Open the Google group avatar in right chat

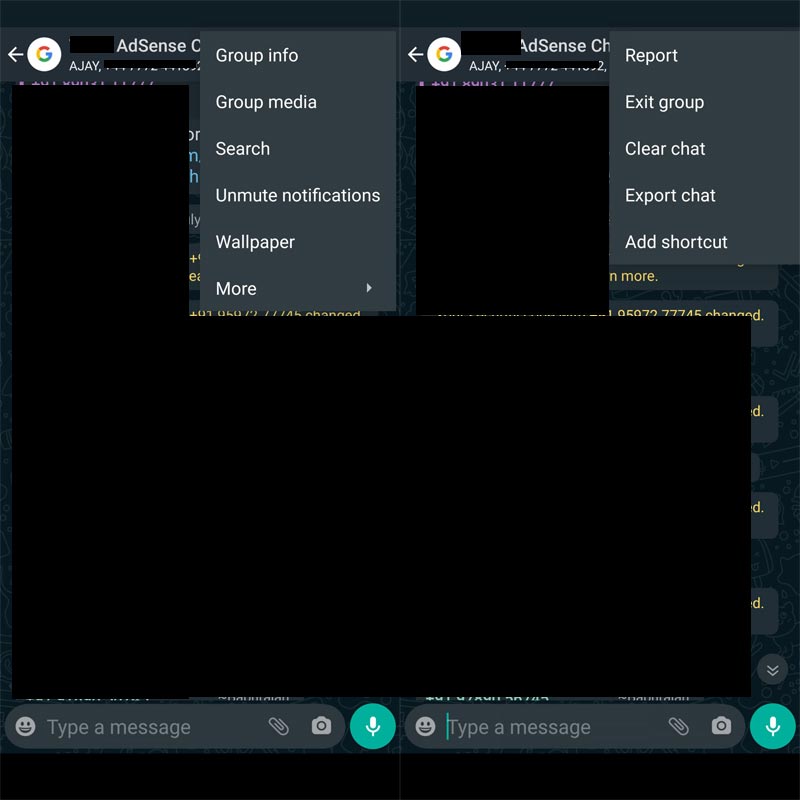[x=444, y=54]
